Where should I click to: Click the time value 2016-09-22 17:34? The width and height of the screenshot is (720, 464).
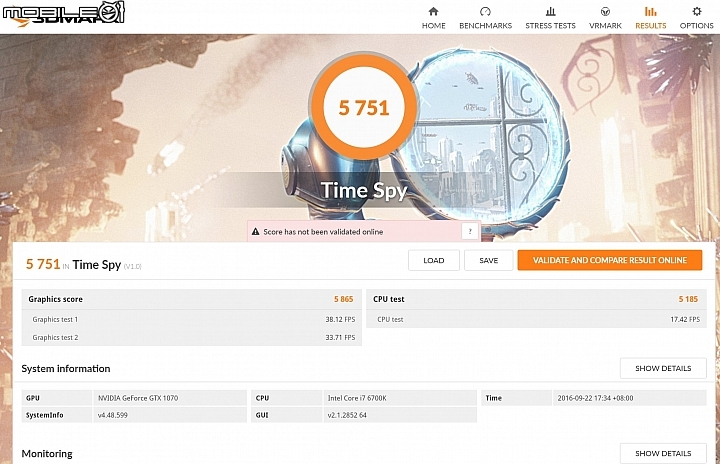[x=595, y=398]
